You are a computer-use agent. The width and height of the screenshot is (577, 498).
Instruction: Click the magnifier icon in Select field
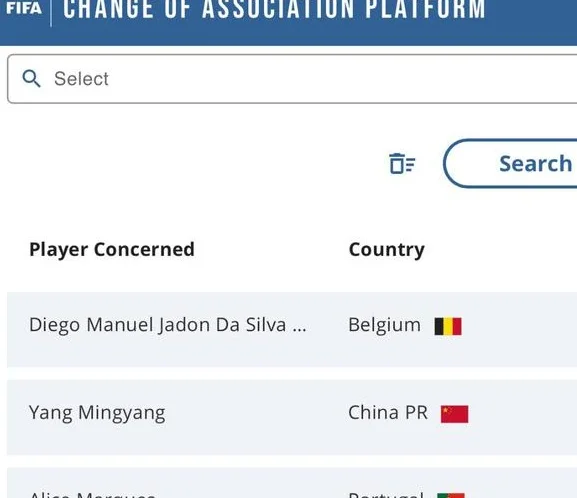pos(31,79)
